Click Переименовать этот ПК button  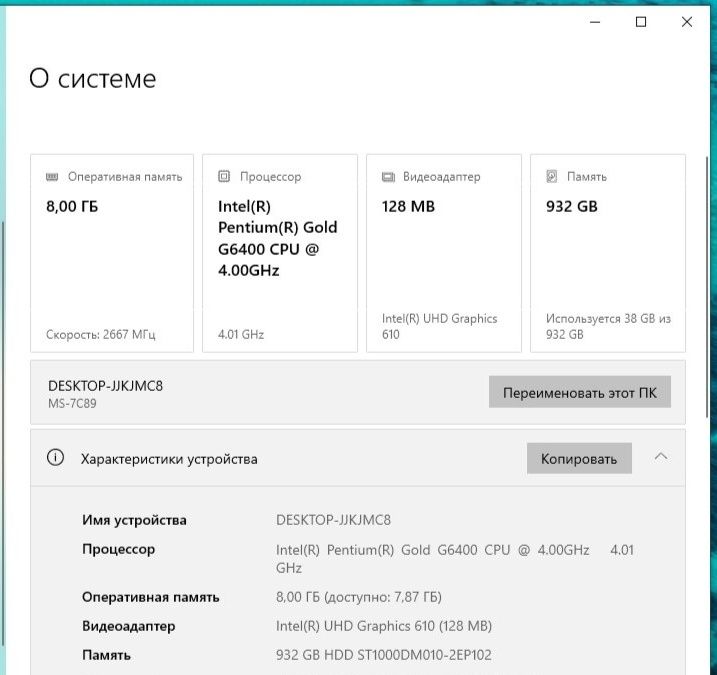pos(580,392)
